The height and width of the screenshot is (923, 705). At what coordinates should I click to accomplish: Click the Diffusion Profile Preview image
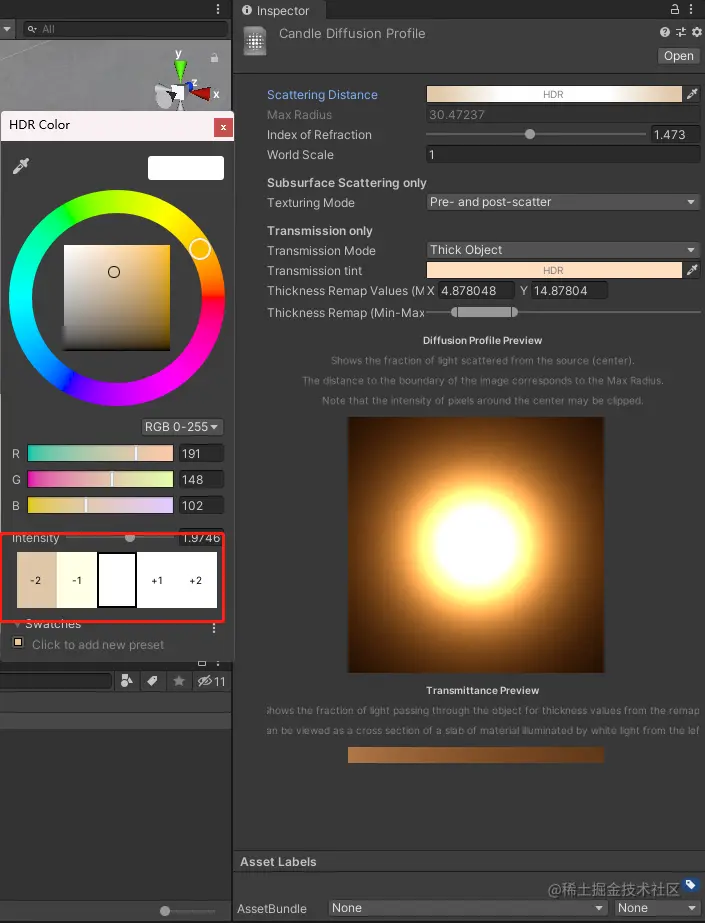pos(475,544)
